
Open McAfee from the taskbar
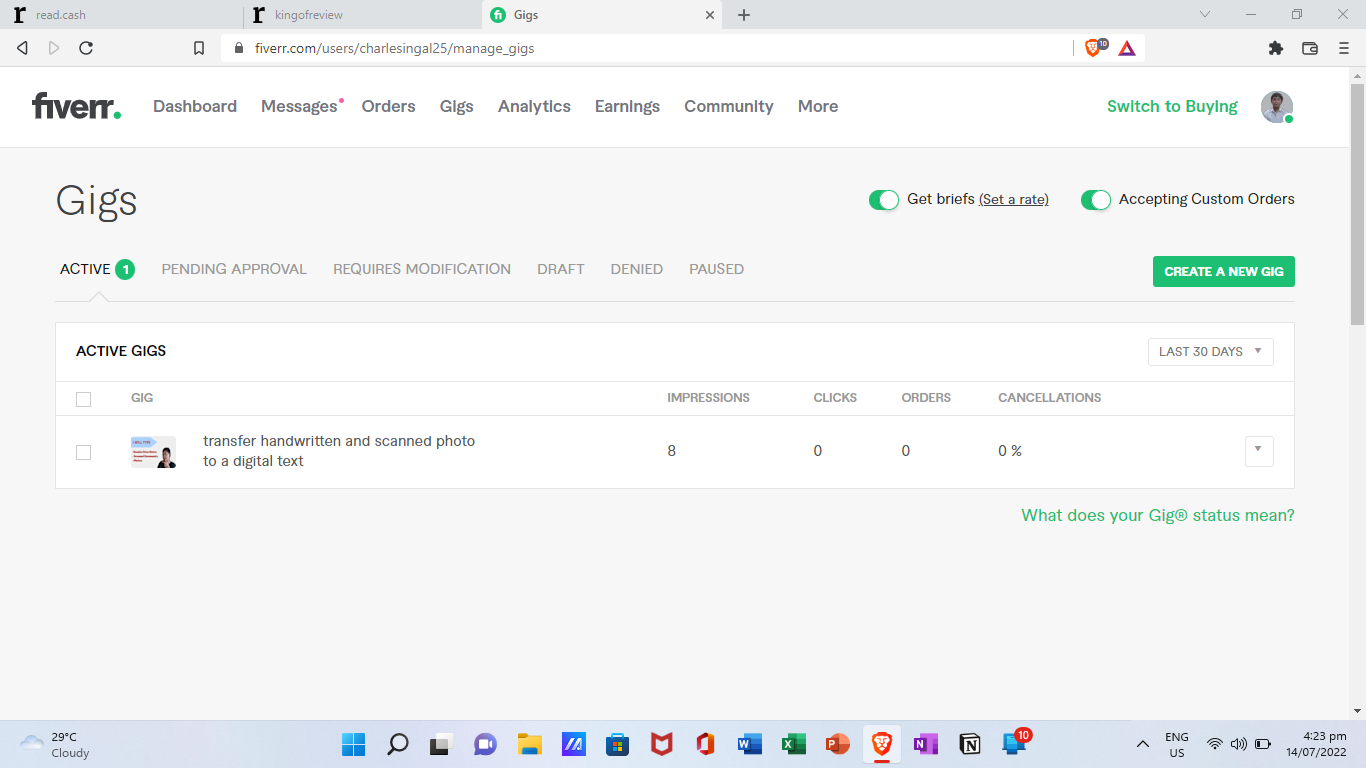661,744
